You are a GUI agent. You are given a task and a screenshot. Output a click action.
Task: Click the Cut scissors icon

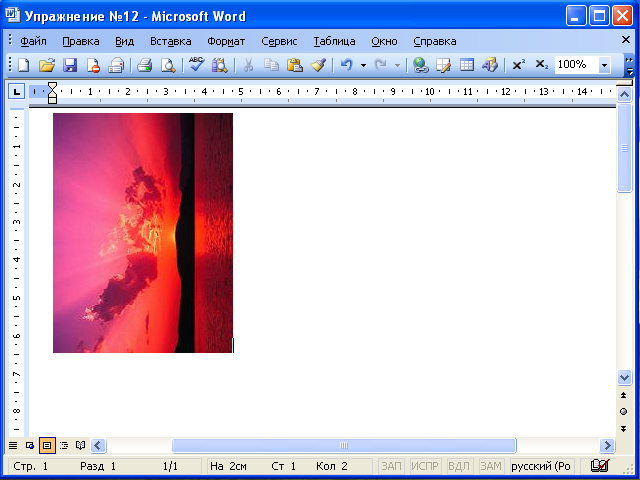[248, 64]
